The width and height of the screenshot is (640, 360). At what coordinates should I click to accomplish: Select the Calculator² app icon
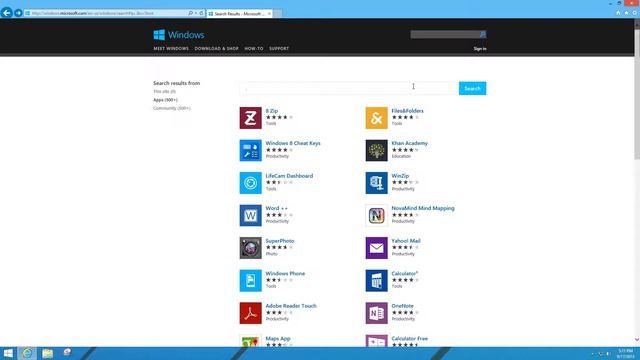(x=376, y=280)
